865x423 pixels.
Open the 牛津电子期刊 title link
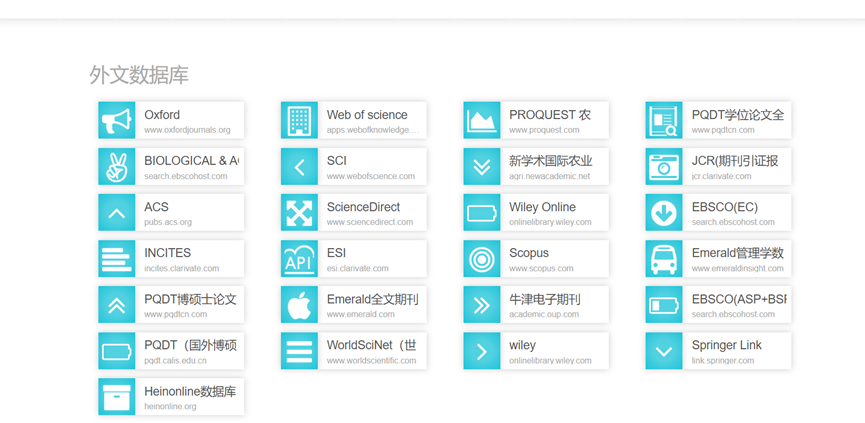pos(545,299)
